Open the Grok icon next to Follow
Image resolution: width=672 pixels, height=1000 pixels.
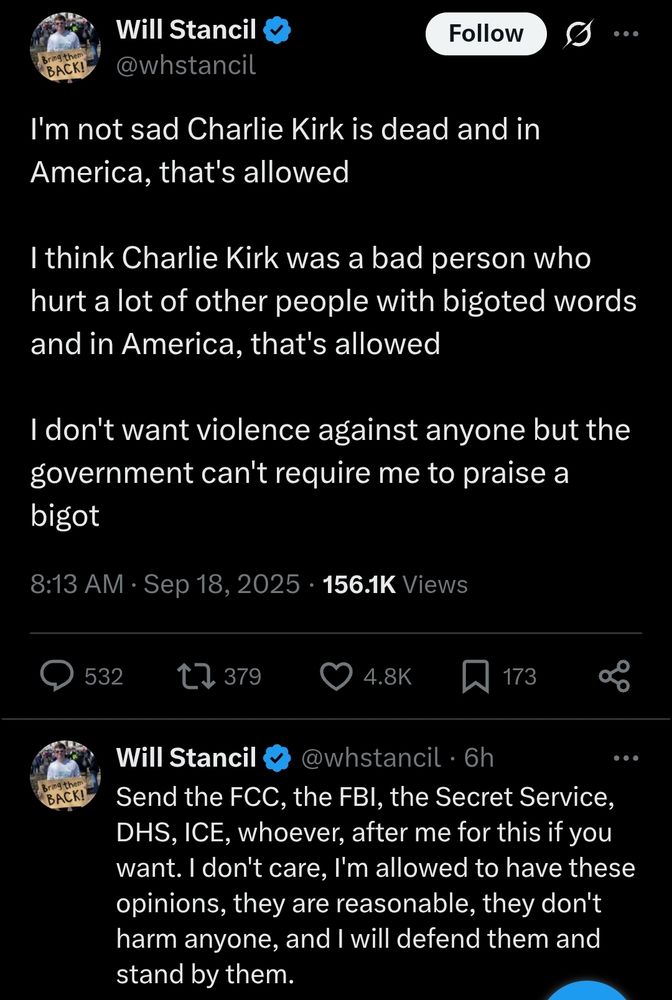tap(579, 34)
